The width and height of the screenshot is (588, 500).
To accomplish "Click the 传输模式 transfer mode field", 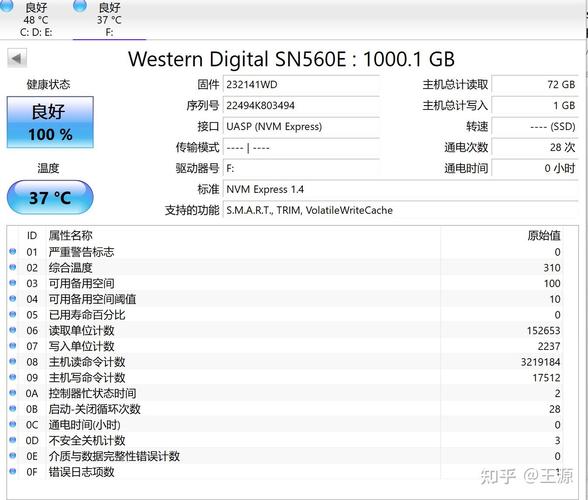I will [302, 148].
